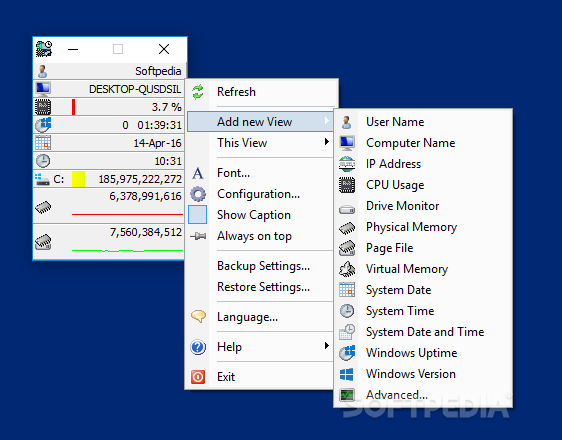Screen dimensions: 562x440
Task: Click the Windows Version logo icon
Action: 347,374
